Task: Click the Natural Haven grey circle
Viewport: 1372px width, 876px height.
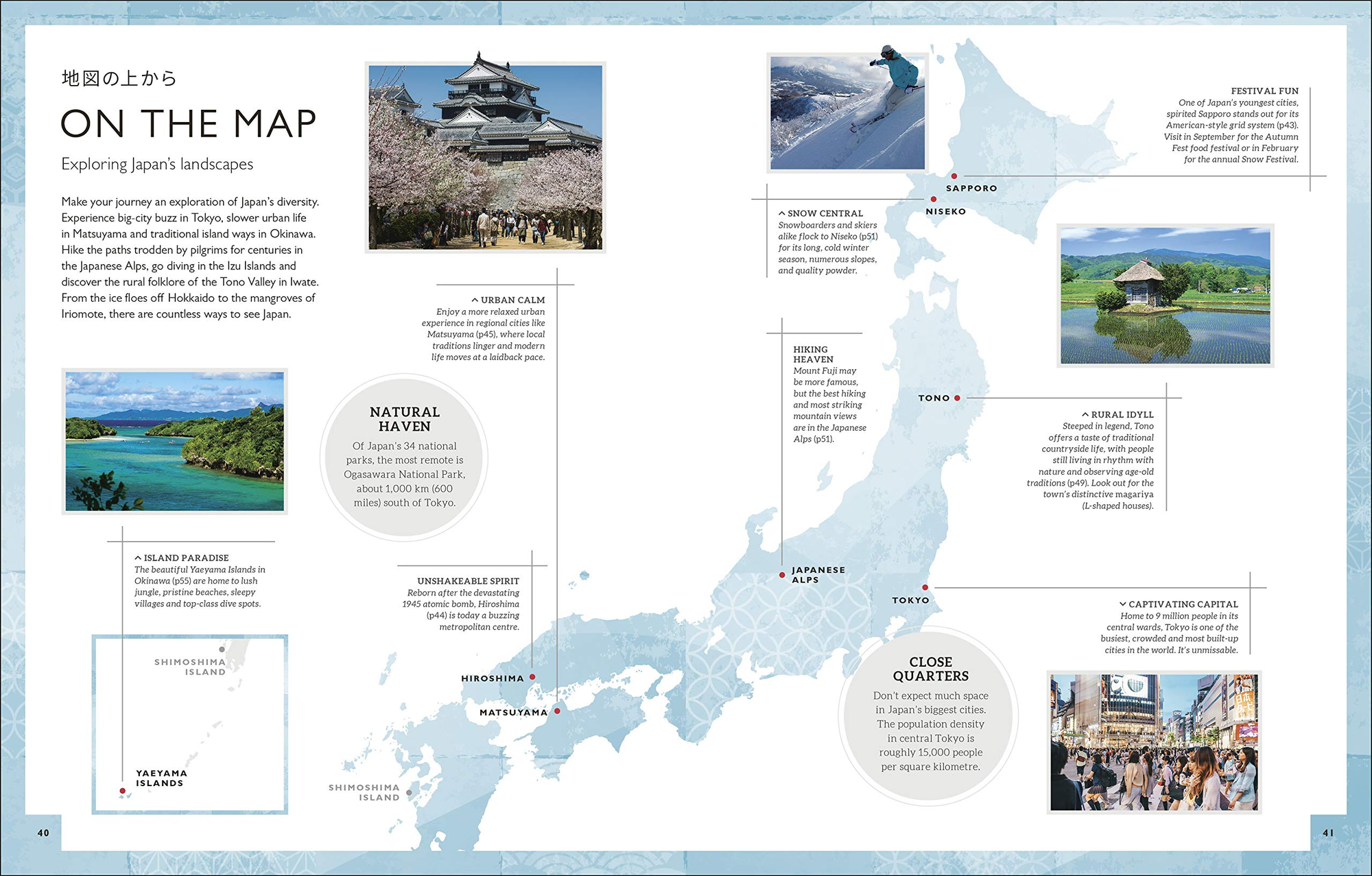Action: tap(404, 458)
